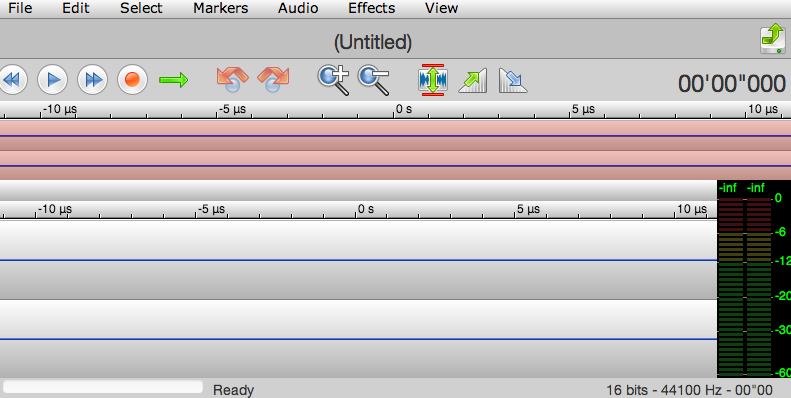Click the undo icon

point(232,80)
